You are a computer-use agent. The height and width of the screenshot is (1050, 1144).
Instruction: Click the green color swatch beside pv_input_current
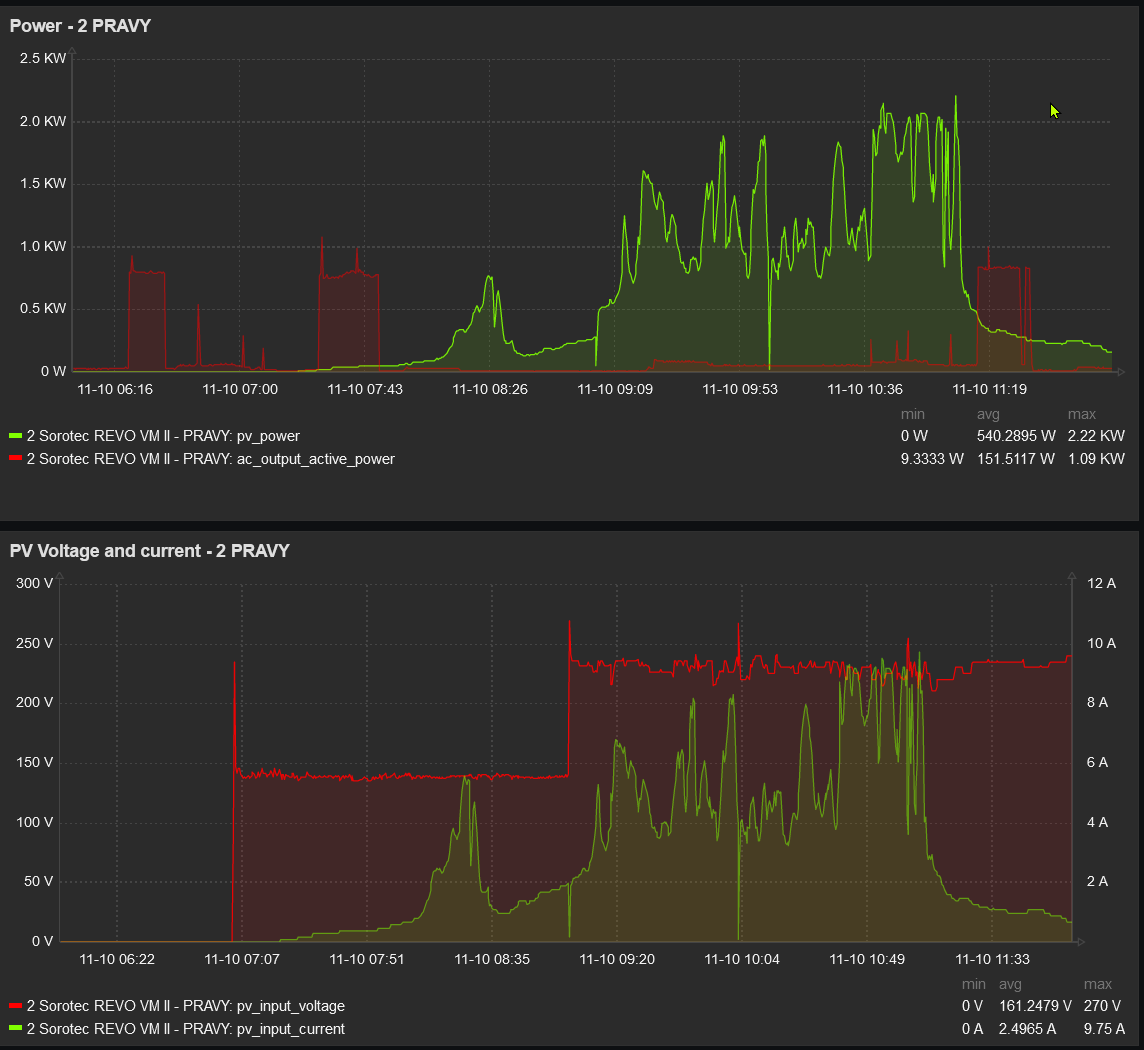click(15, 1029)
